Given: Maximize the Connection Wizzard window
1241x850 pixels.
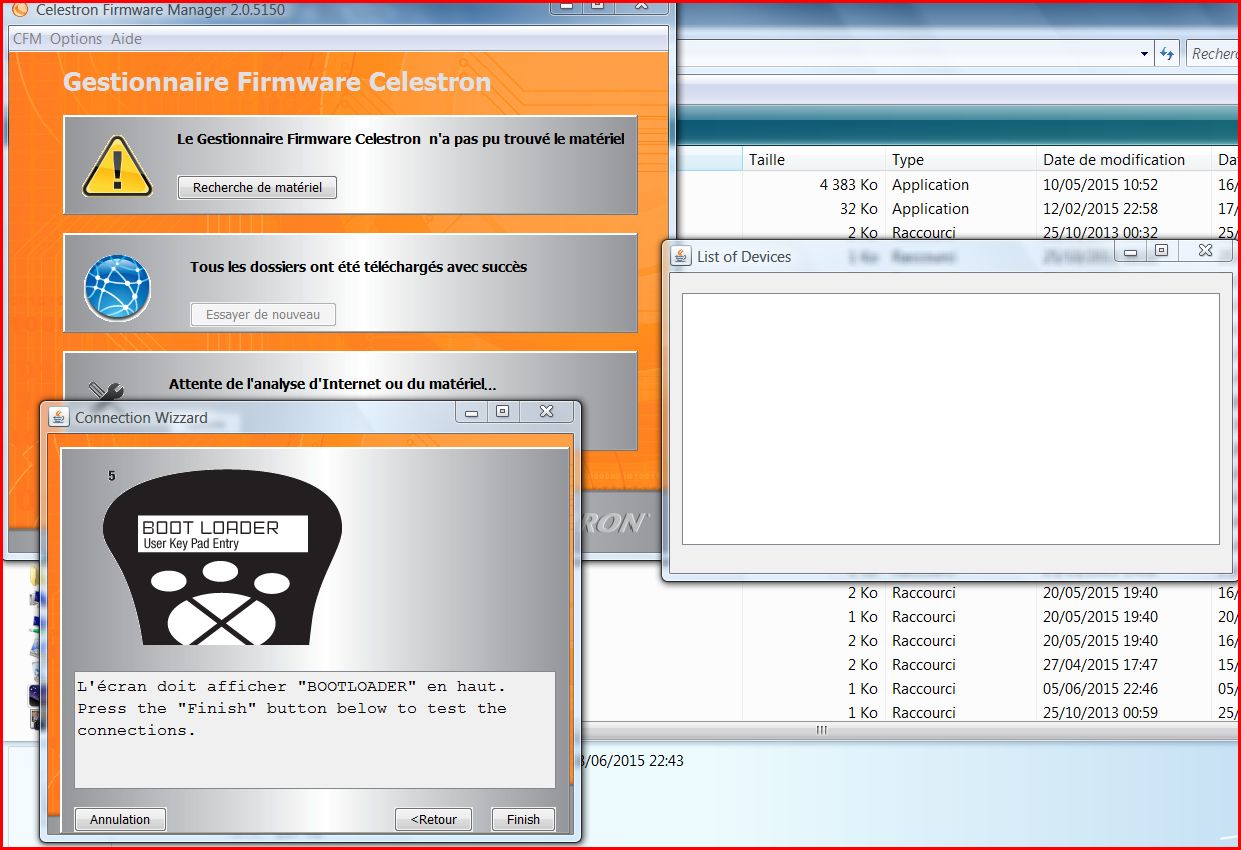Looking at the screenshot, I should [503, 411].
